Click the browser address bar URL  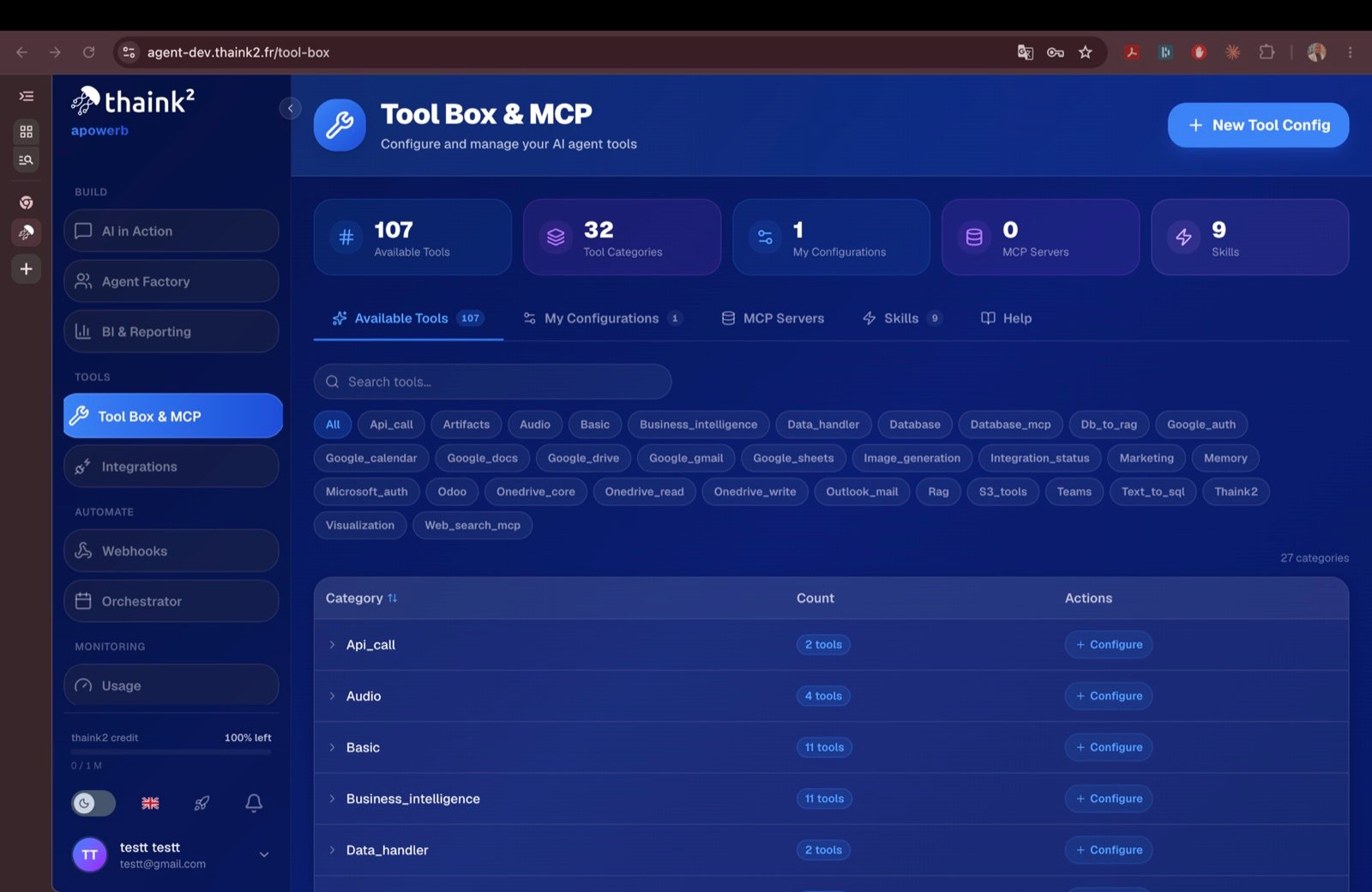point(238,52)
